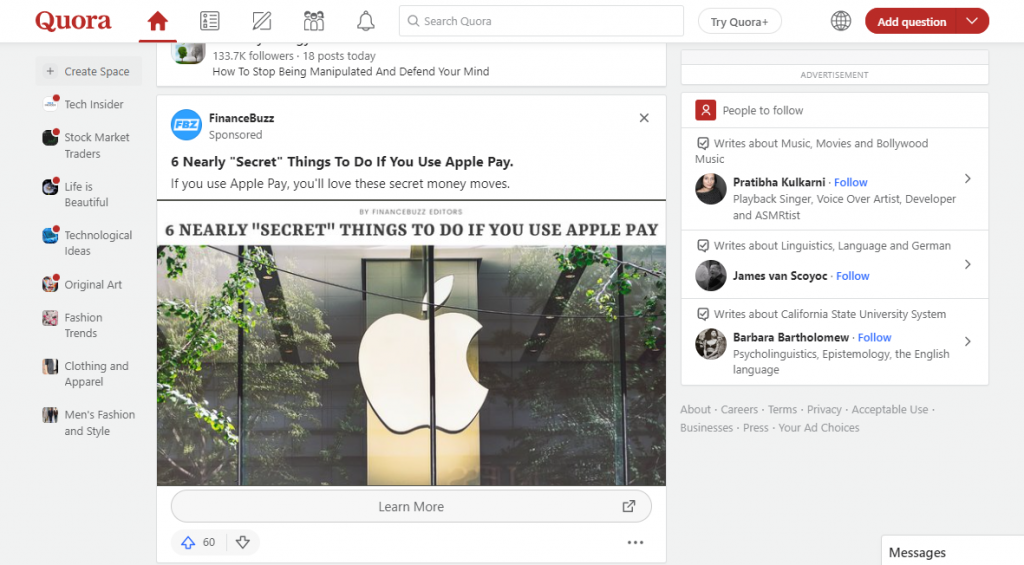Viewport: 1024px width, 565px height.
Task: Expand the Add question dropdown arrow
Action: point(972,21)
